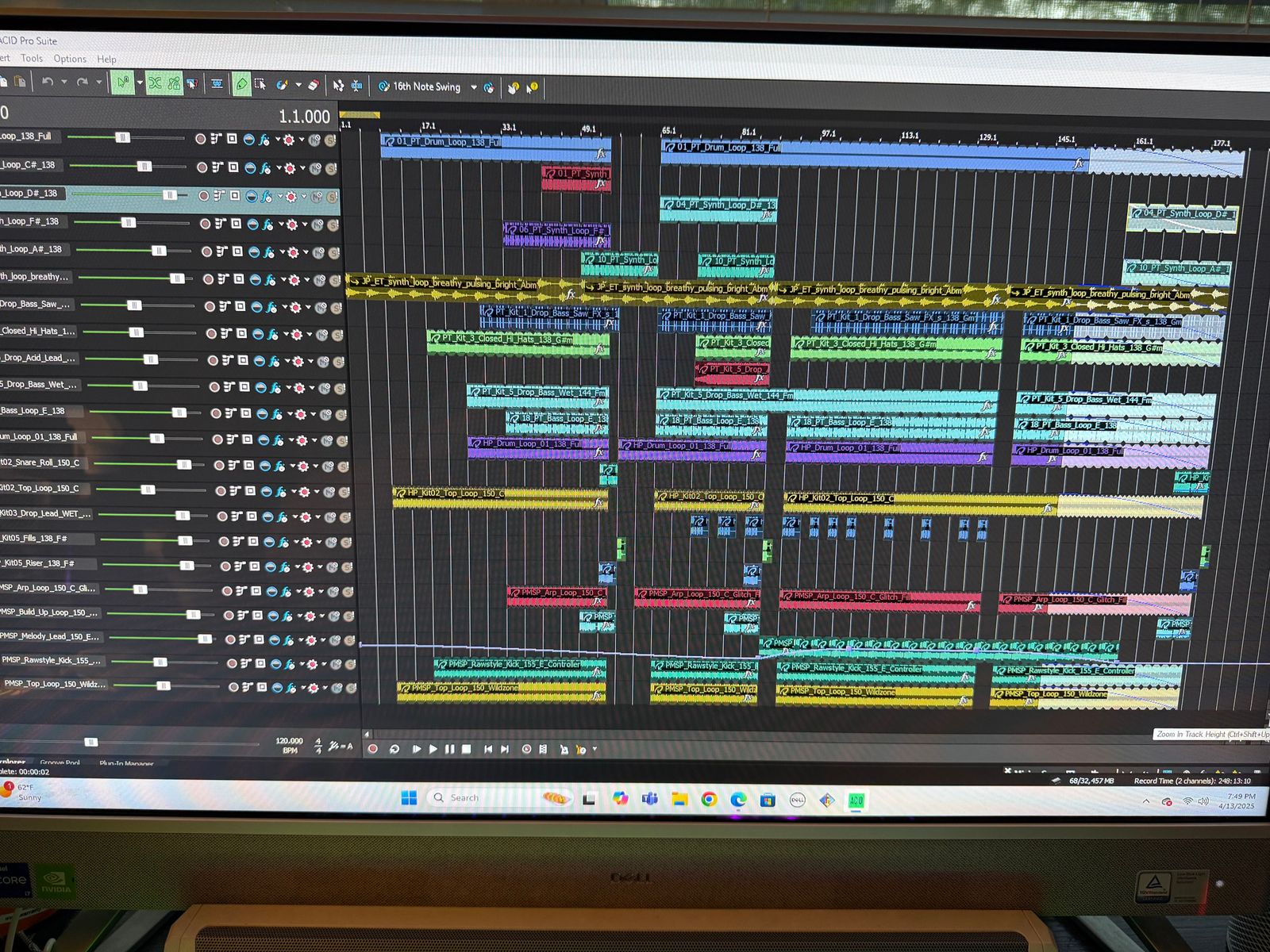The width and height of the screenshot is (1270, 952).
Task: Select the Draw (pencil) tool
Action: pos(241,84)
